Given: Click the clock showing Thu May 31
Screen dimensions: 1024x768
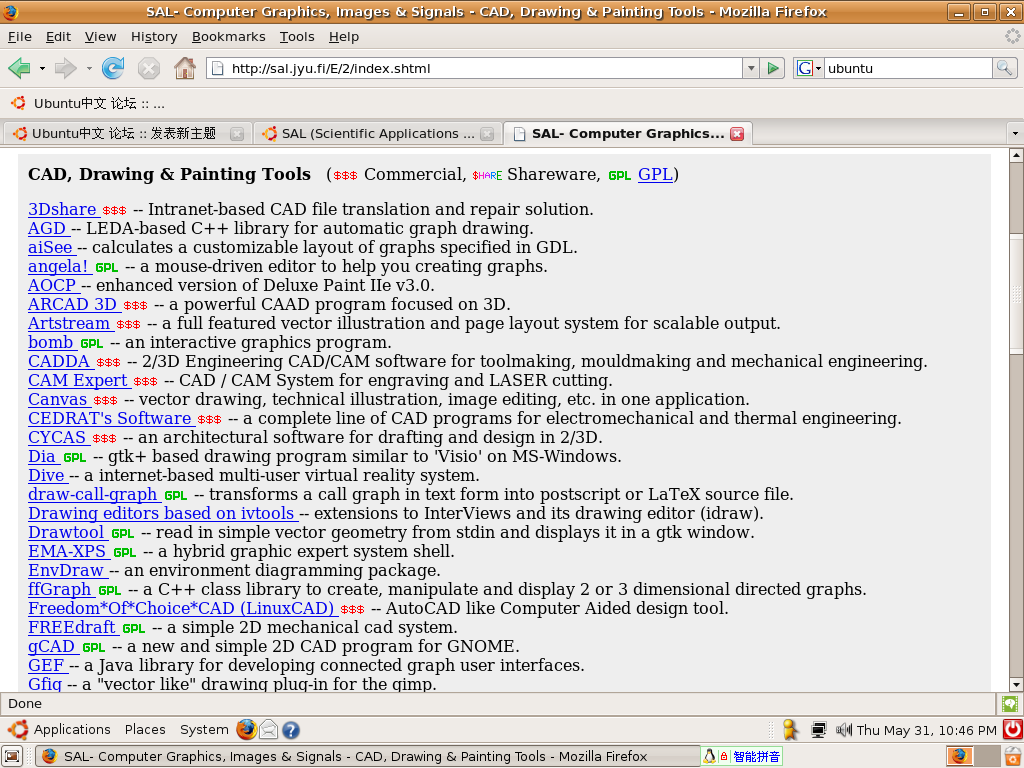Looking at the screenshot, I should point(926,730).
